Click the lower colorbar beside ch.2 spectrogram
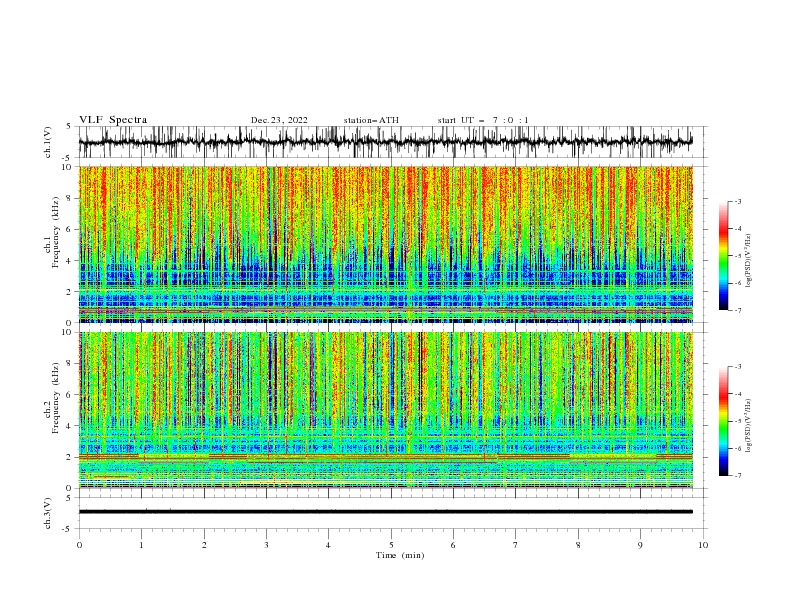Image resolution: width=792 pixels, height=612 pixels. click(x=723, y=421)
